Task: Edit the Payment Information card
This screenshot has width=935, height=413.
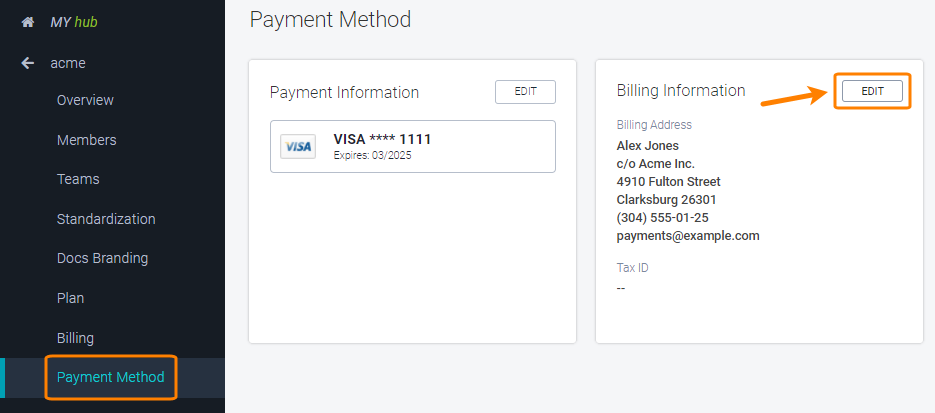Action: tap(525, 92)
